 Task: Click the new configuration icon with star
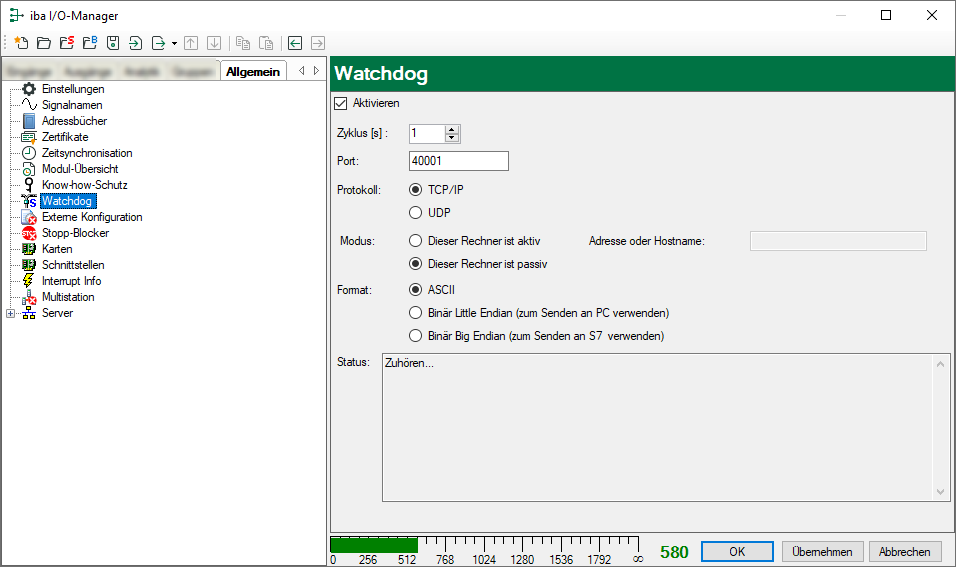[x=20, y=43]
